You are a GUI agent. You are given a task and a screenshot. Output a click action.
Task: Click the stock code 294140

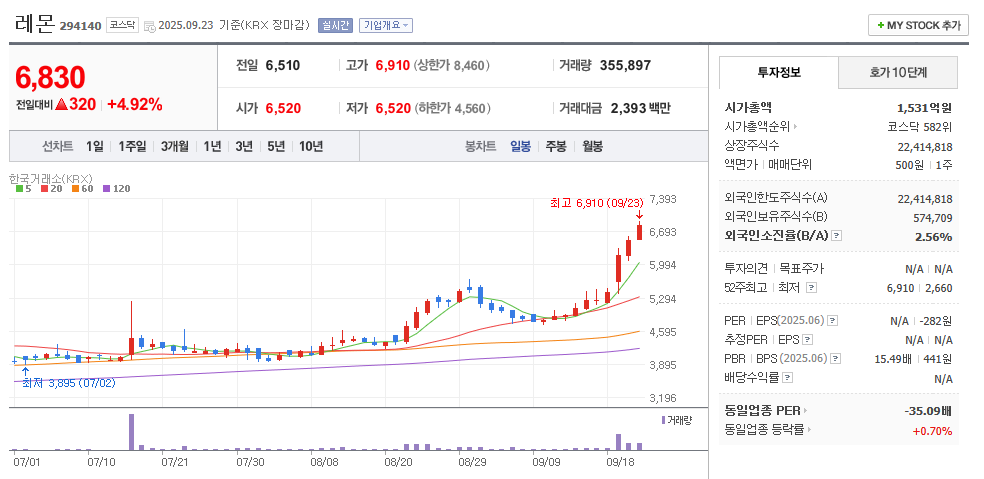[80, 26]
